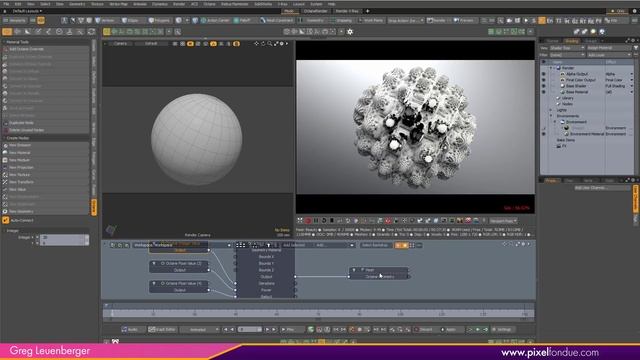
Task: Collapse the Integer section
Action: pyautogui.click(x=4, y=231)
